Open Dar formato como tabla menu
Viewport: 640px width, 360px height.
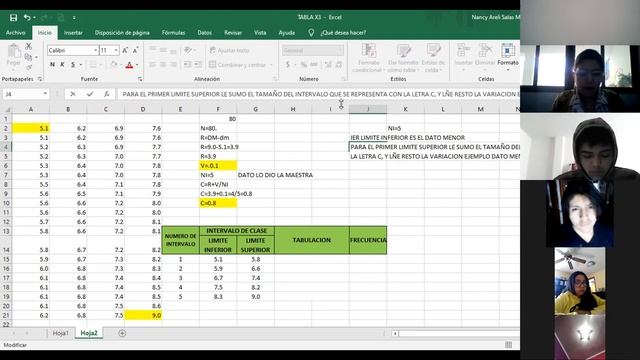click(x=403, y=58)
